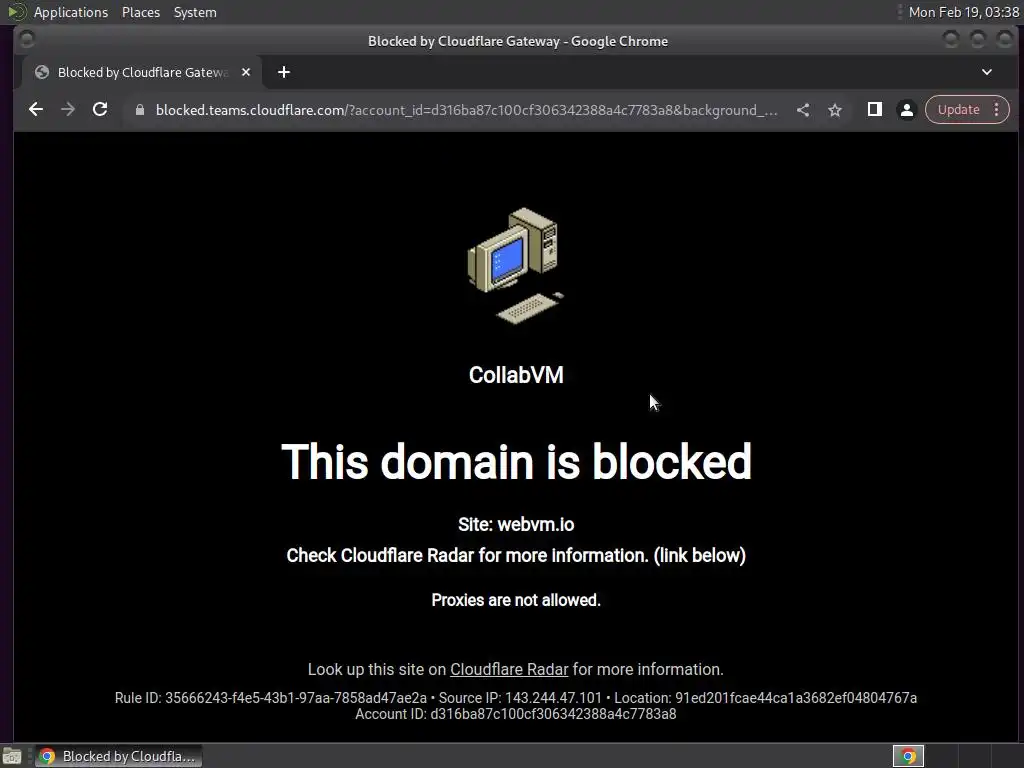Share this page via share icon
Viewport: 1024px width, 768px height.
(803, 110)
